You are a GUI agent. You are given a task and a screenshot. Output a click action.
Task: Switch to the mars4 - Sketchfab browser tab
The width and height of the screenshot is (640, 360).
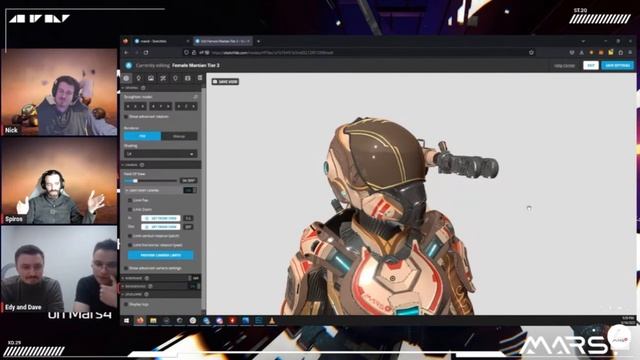click(162, 41)
